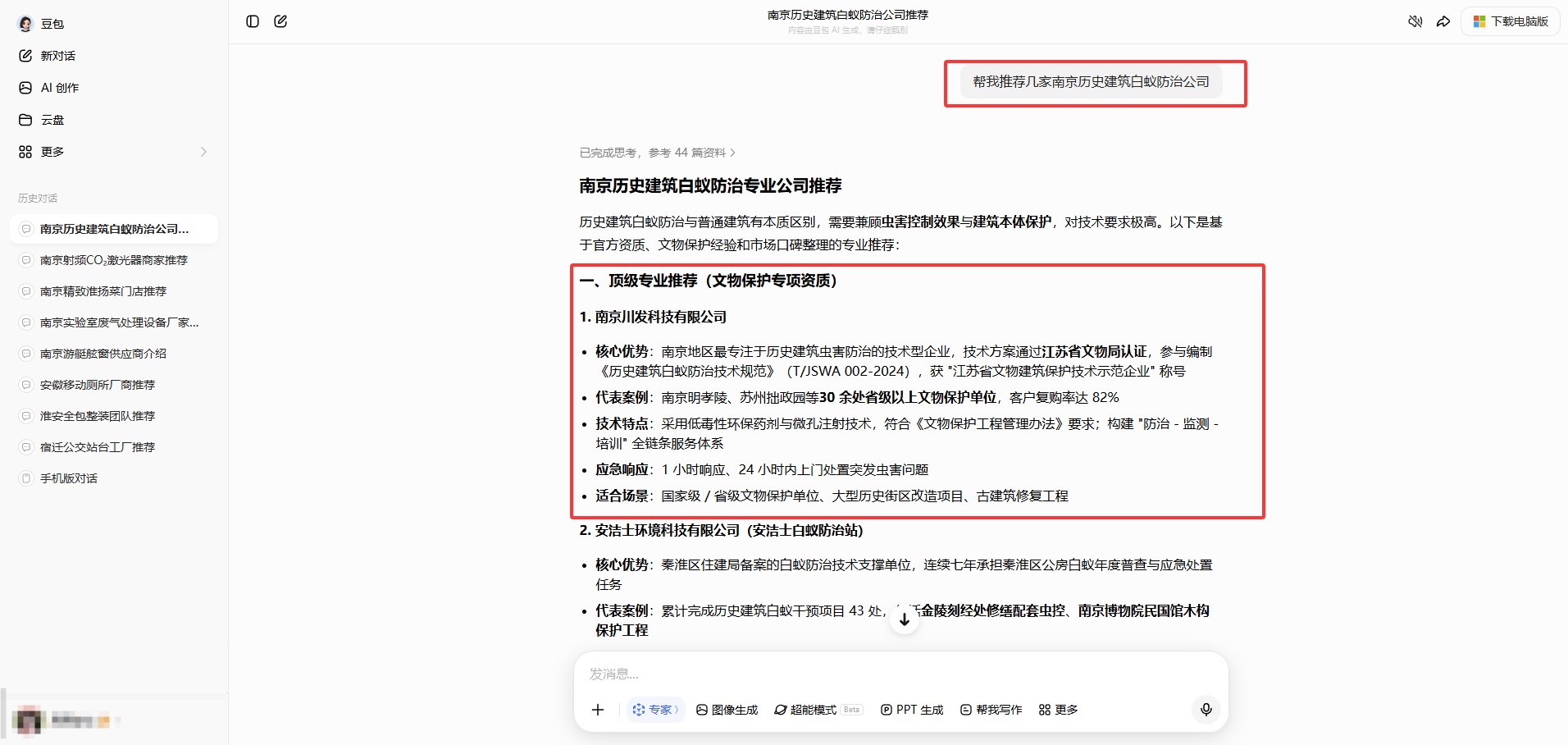Click the heading 南京历史建筑白蚁防治专业公司推荐
This screenshot has height=745, width=1568.
pos(710,186)
